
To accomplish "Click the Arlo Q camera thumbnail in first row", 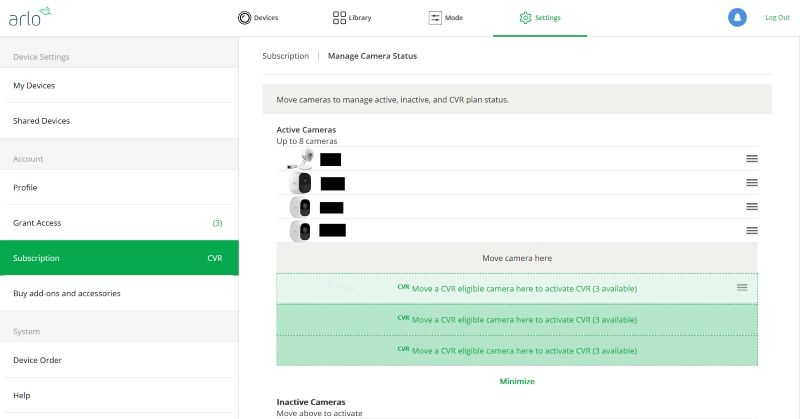I will click(300, 159).
